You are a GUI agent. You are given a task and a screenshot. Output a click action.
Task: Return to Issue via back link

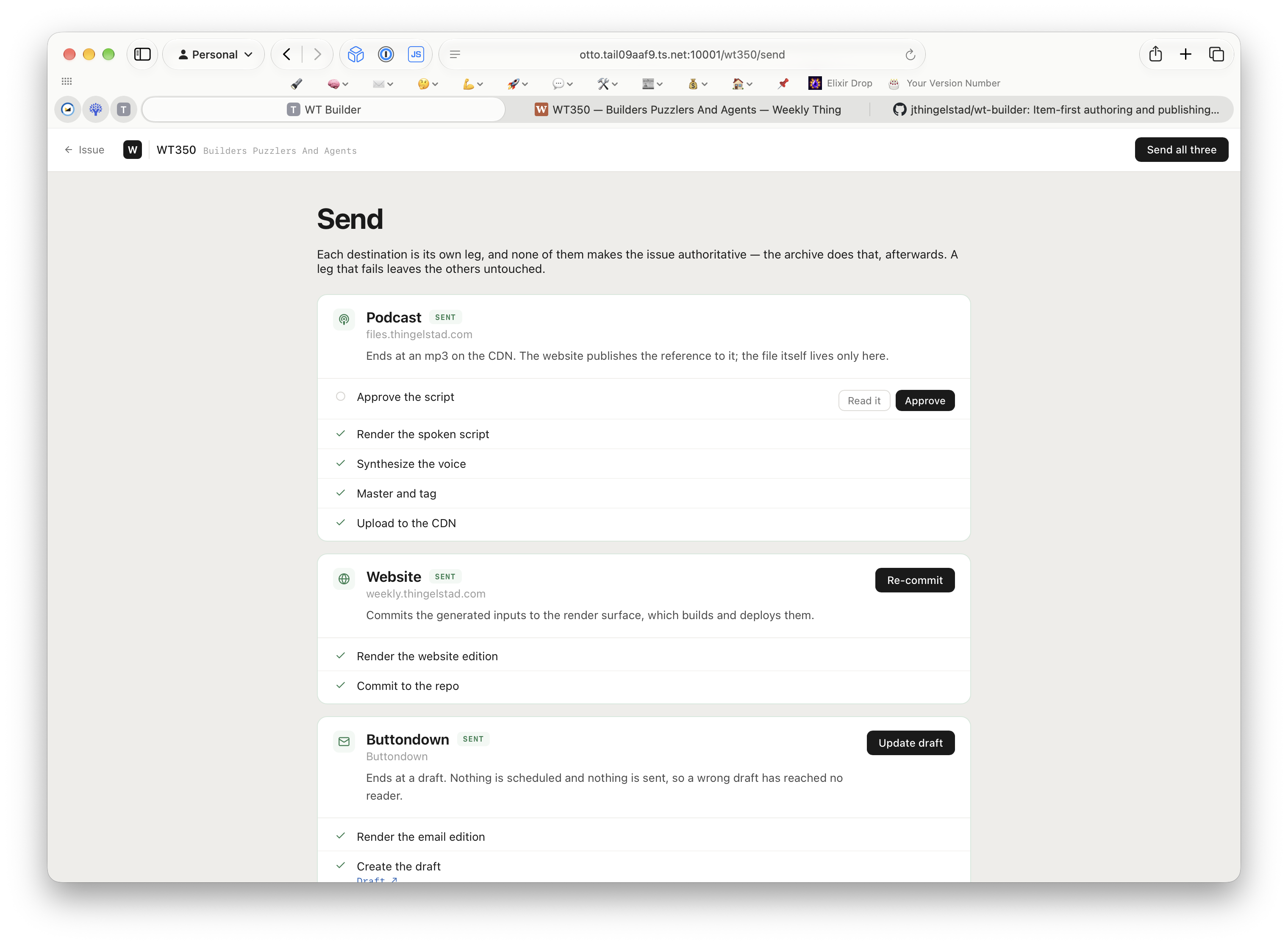click(85, 150)
